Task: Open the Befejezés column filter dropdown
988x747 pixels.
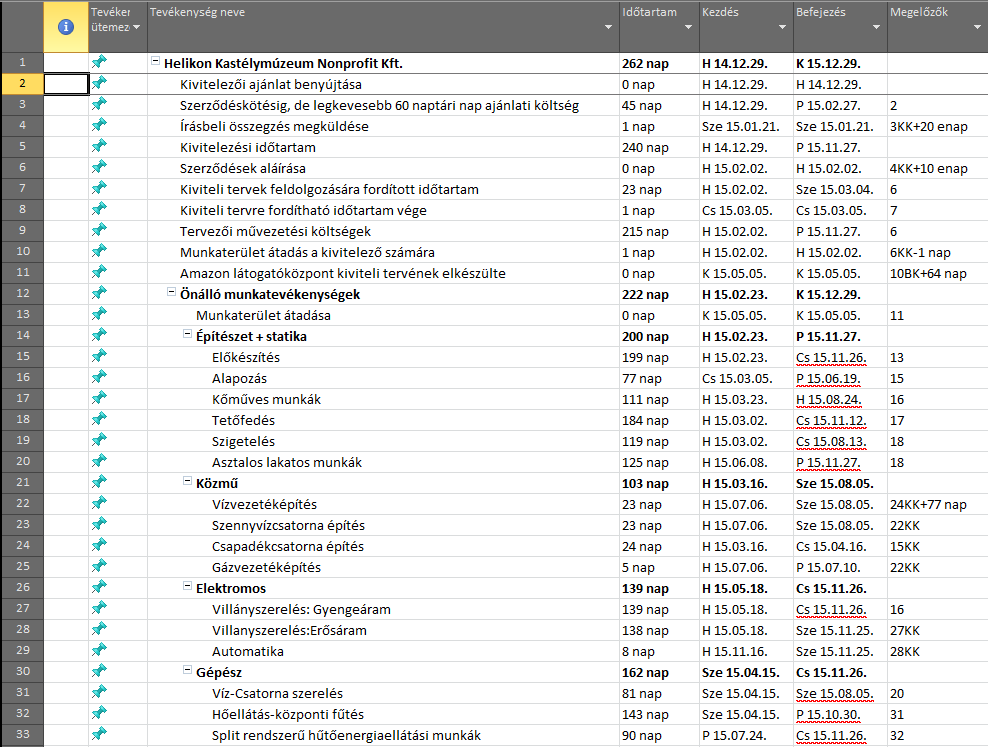Action: click(x=876, y=27)
